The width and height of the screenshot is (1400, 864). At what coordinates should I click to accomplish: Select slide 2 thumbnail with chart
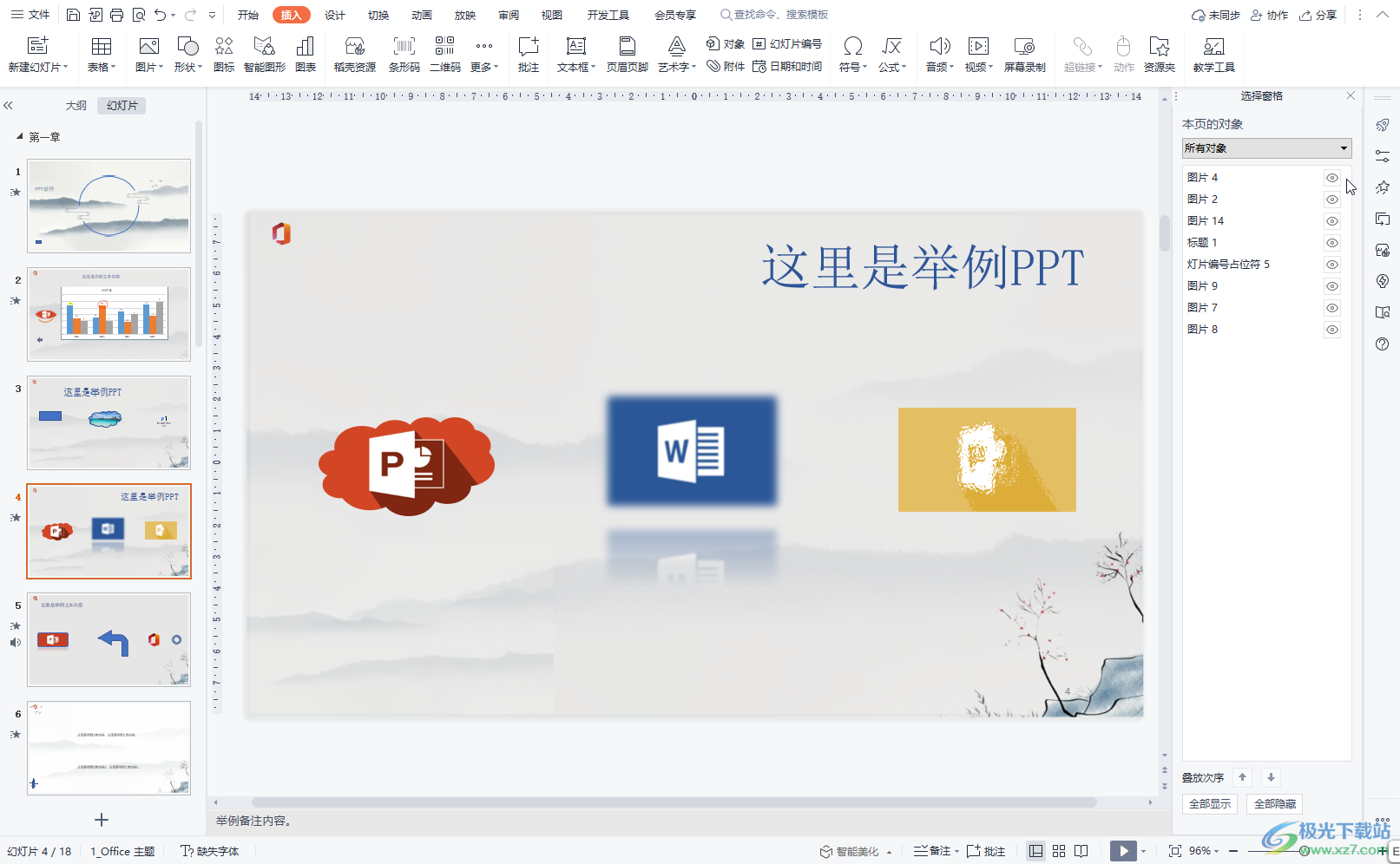pyautogui.click(x=108, y=314)
